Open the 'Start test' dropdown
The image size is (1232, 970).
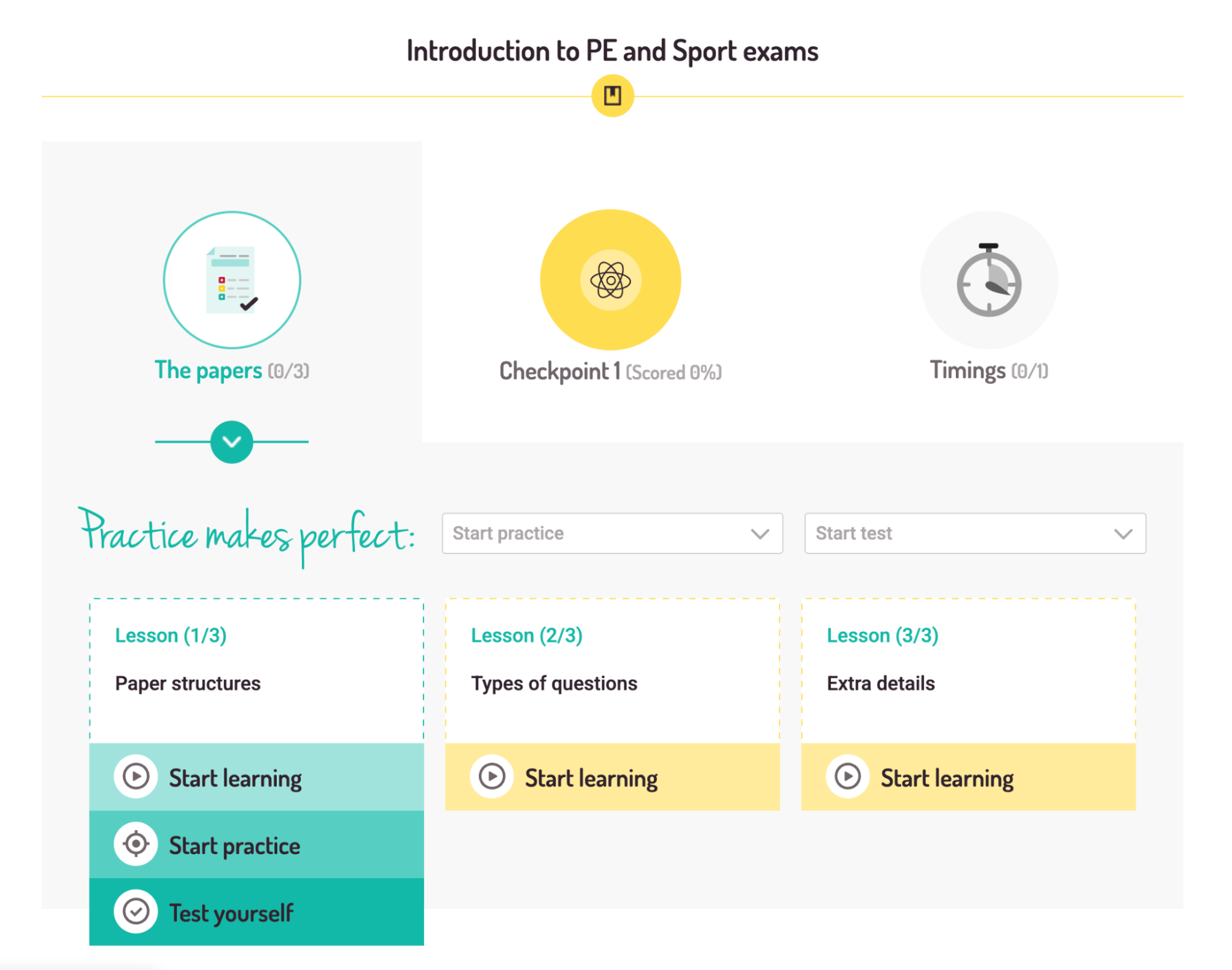974,533
